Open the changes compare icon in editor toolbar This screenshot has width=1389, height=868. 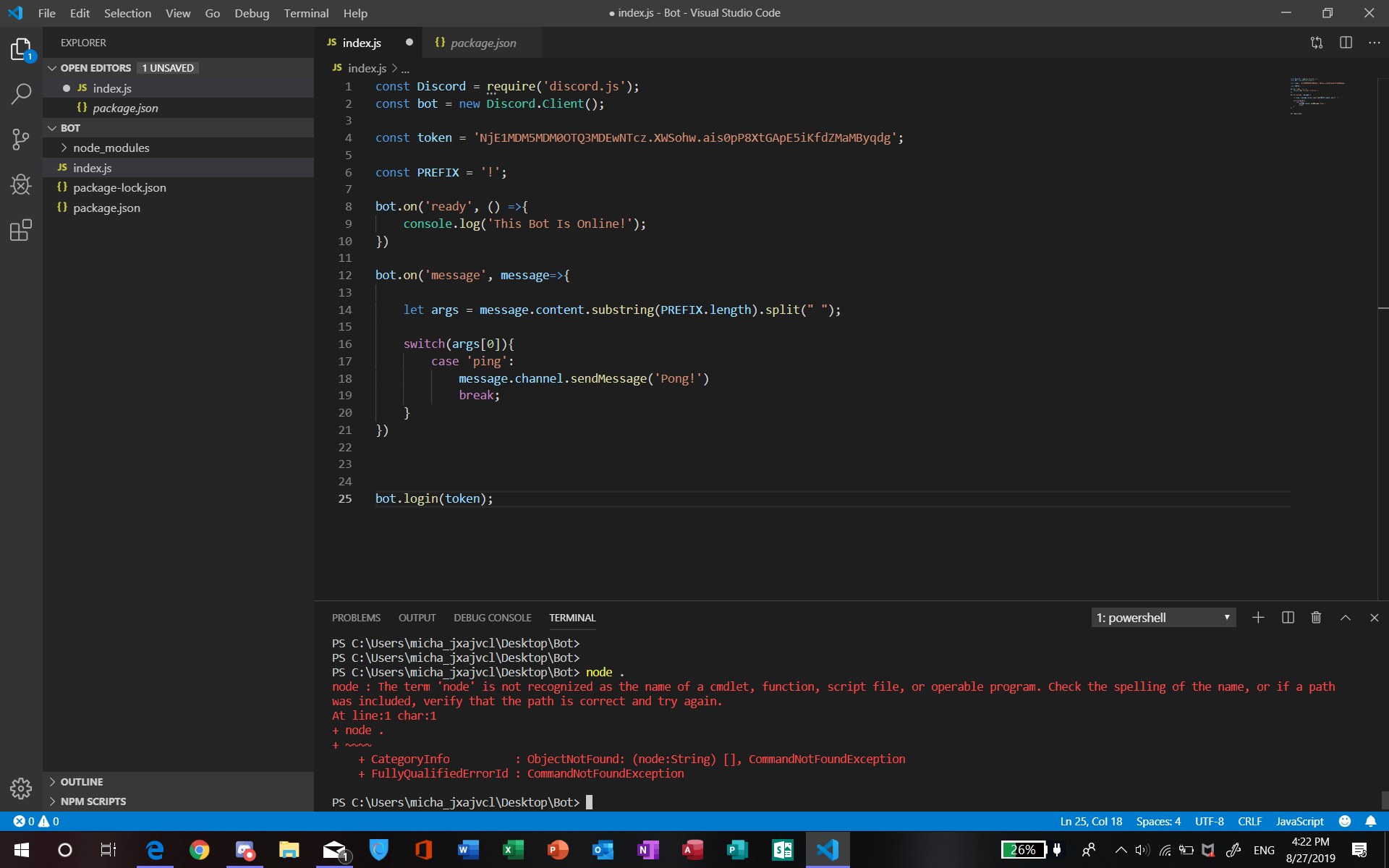point(1317,43)
